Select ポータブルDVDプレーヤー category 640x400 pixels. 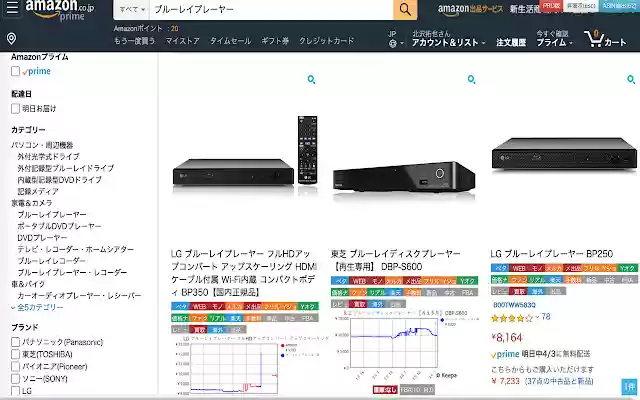59,226
